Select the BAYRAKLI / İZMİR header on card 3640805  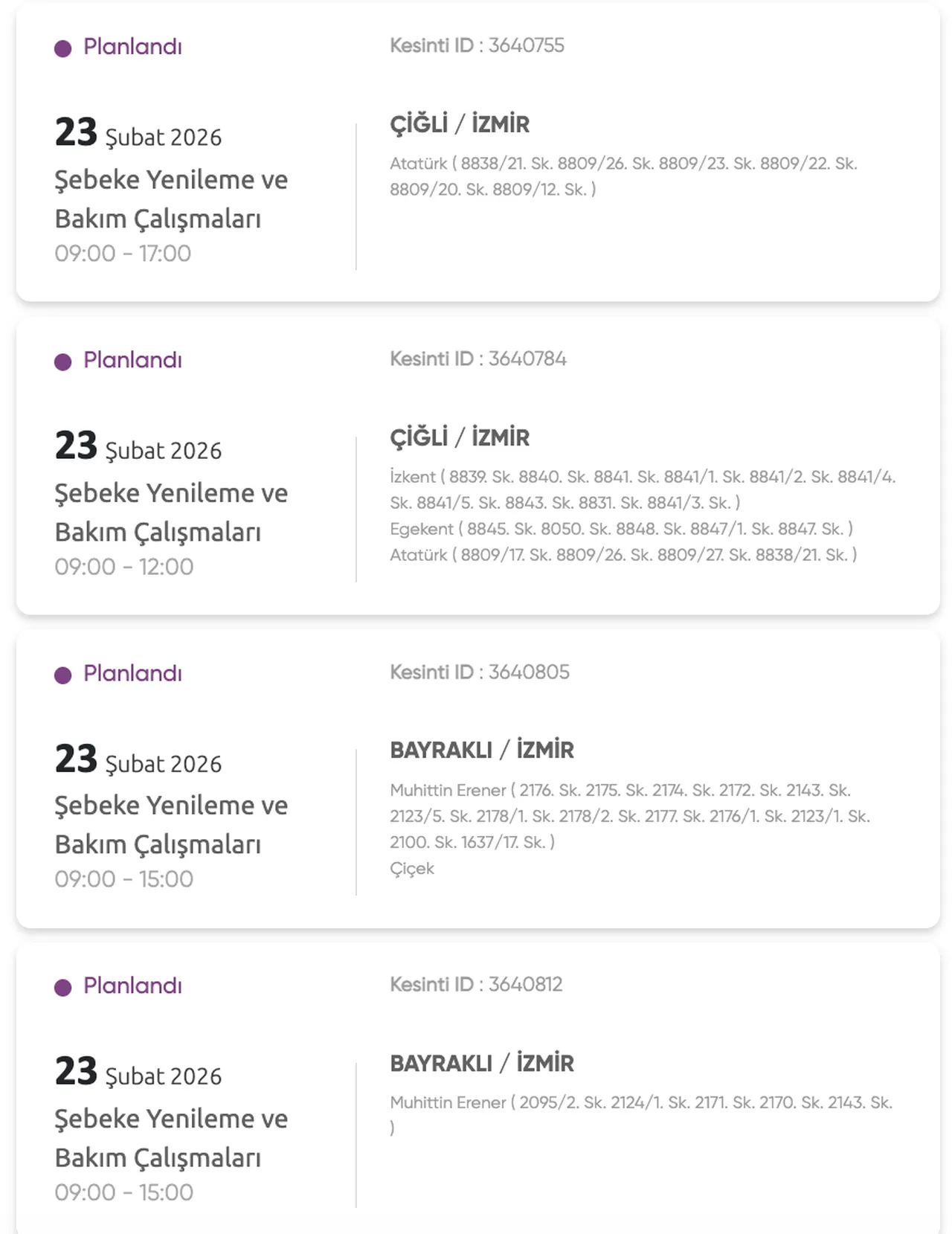coord(482,750)
